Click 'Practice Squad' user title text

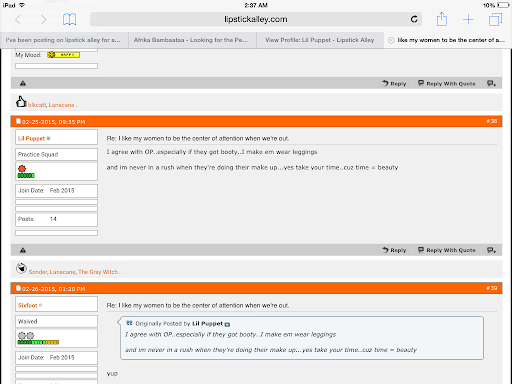[x=38, y=155]
